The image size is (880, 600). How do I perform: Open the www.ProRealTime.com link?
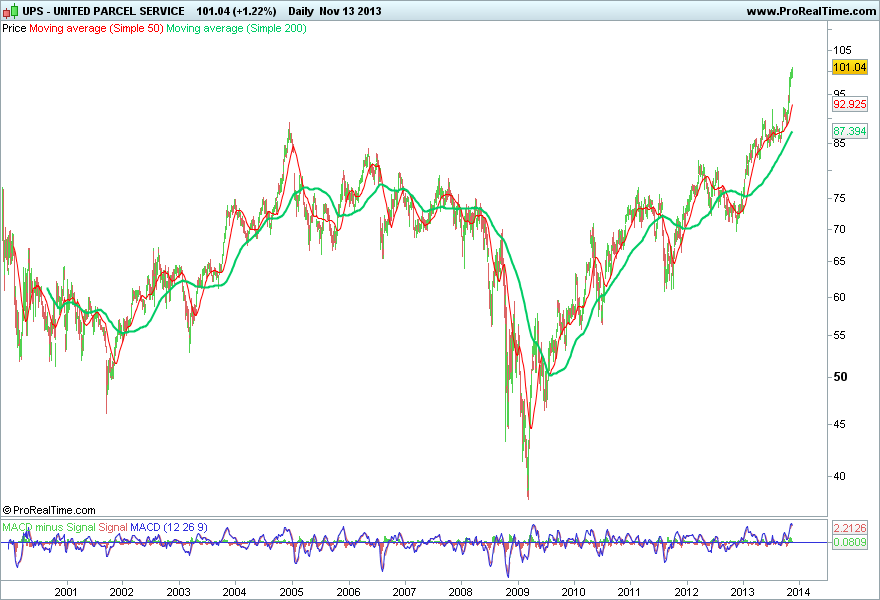(x=811, y=11)
